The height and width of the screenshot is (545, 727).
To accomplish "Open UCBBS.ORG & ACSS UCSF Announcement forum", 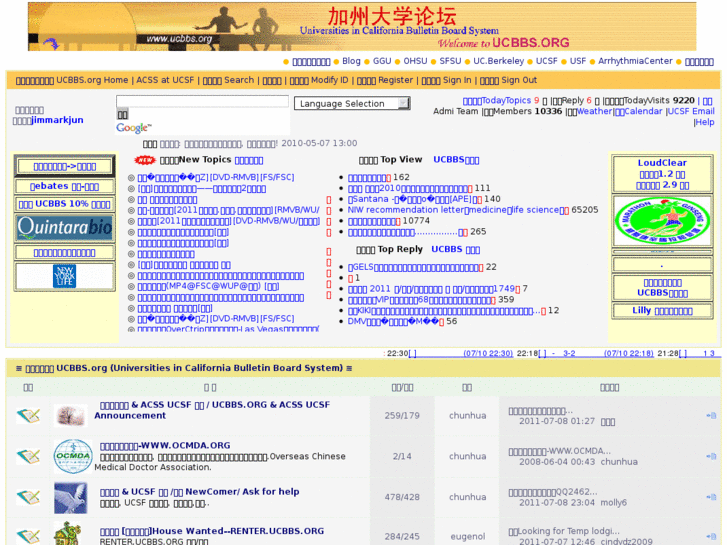I will 212,410.
